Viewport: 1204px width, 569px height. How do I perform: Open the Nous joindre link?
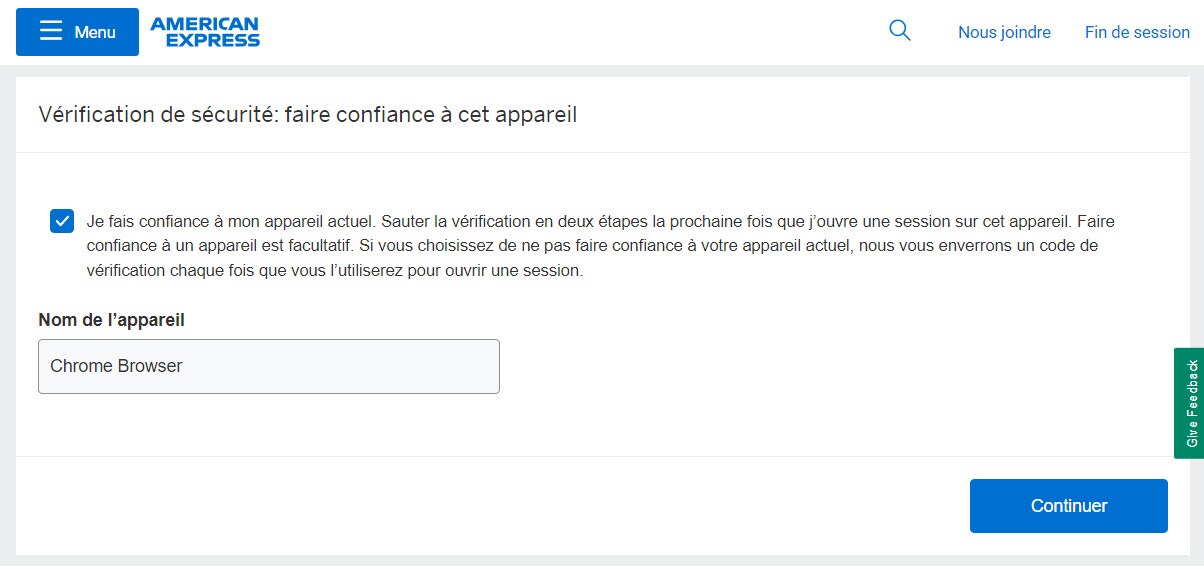click(x=1004, y=32)
